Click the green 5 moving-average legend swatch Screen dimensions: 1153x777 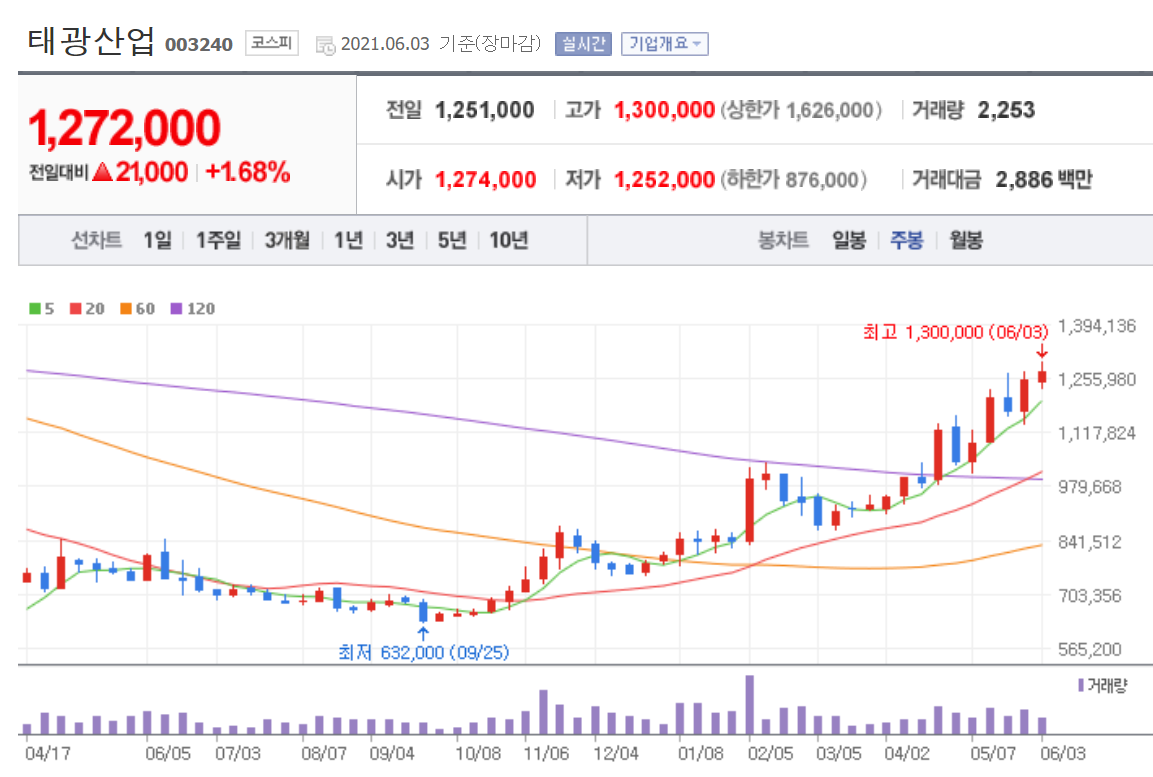point(35,309)
